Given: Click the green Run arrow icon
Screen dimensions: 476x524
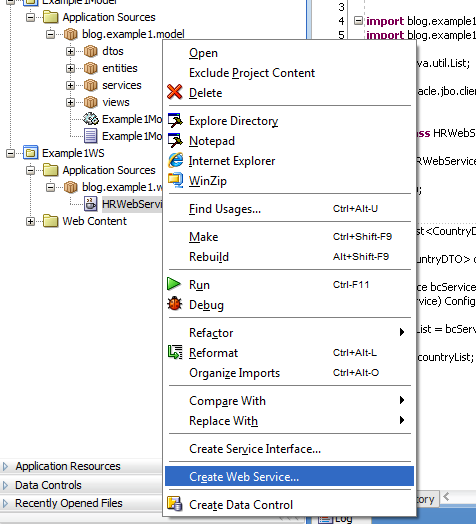Looking at the screenshot, I should click(174, 284).
